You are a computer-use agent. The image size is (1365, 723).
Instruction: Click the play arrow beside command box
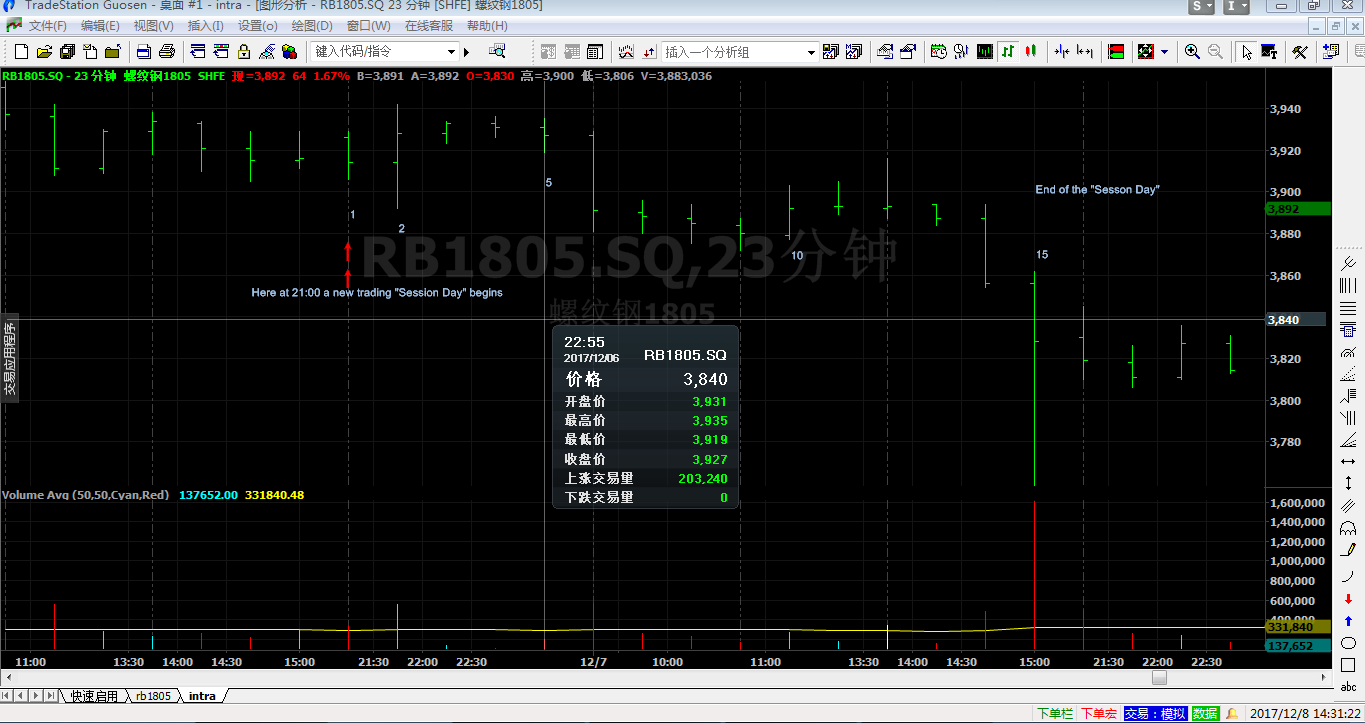[x=466, y=52]
